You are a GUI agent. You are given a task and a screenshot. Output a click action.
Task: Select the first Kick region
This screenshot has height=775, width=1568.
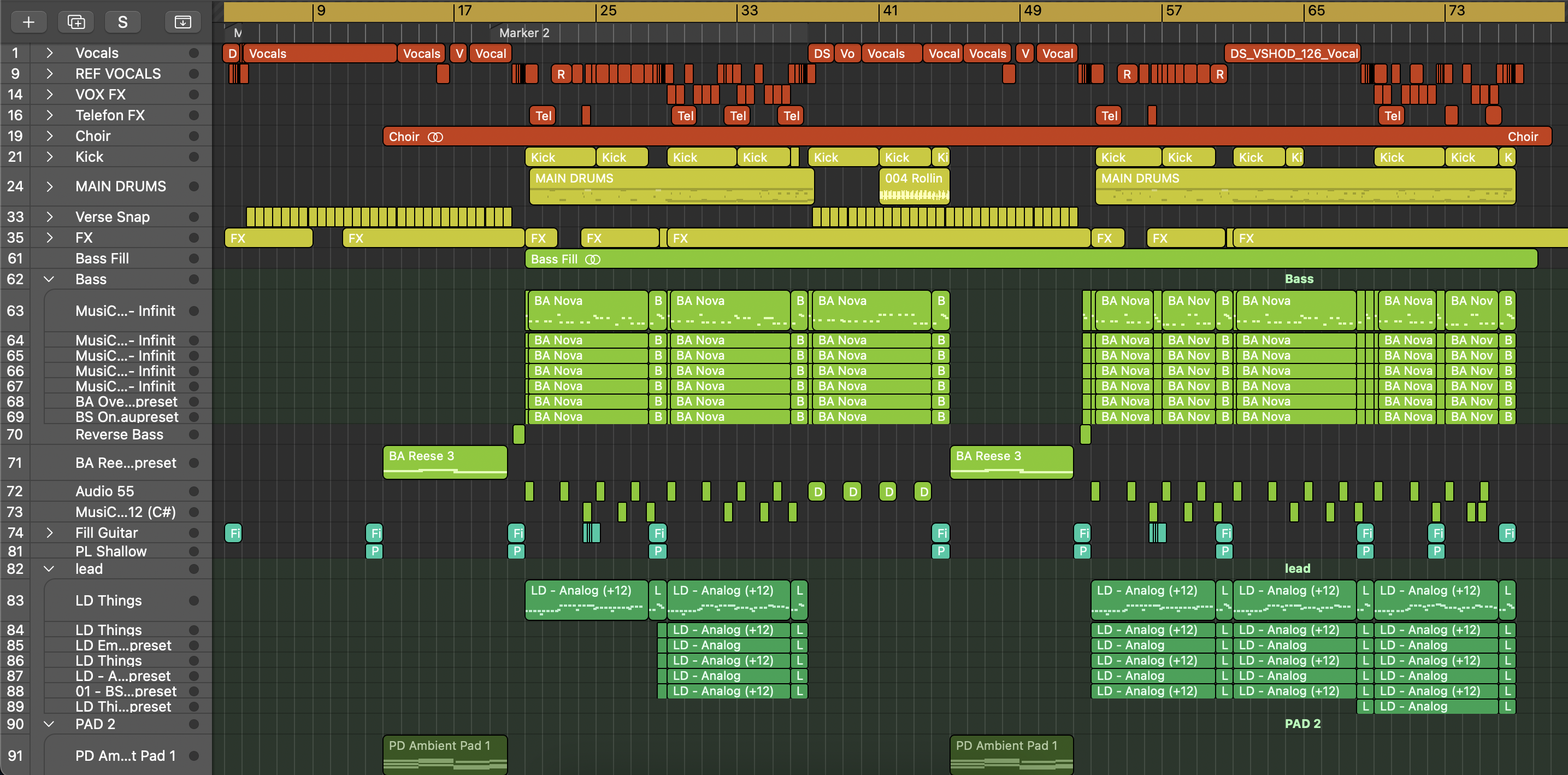click(560, 158)
